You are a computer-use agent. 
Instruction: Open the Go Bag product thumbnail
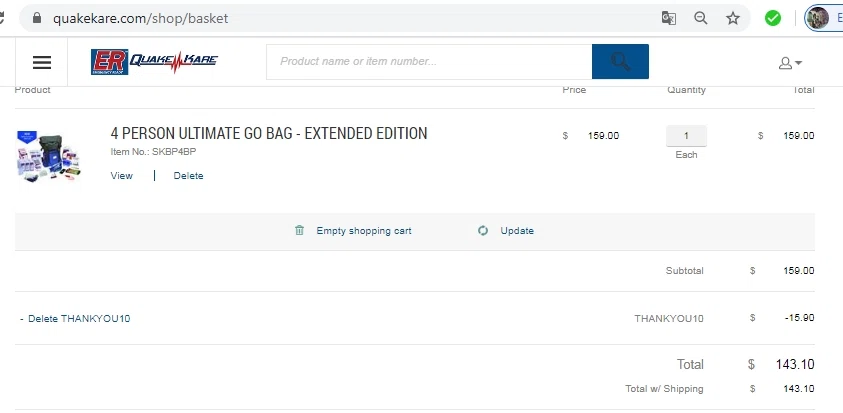47,155
